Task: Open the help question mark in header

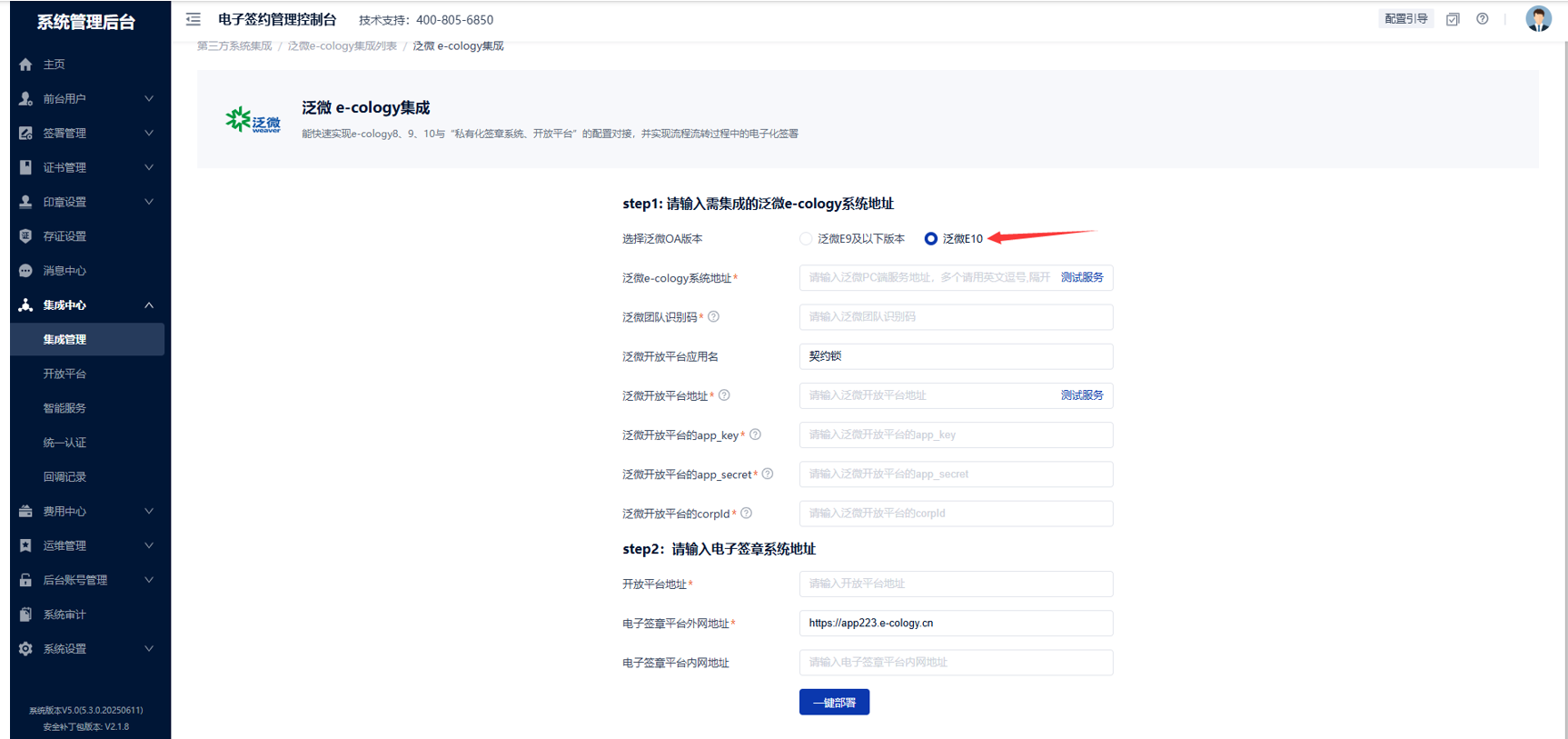Action: 1483,19
